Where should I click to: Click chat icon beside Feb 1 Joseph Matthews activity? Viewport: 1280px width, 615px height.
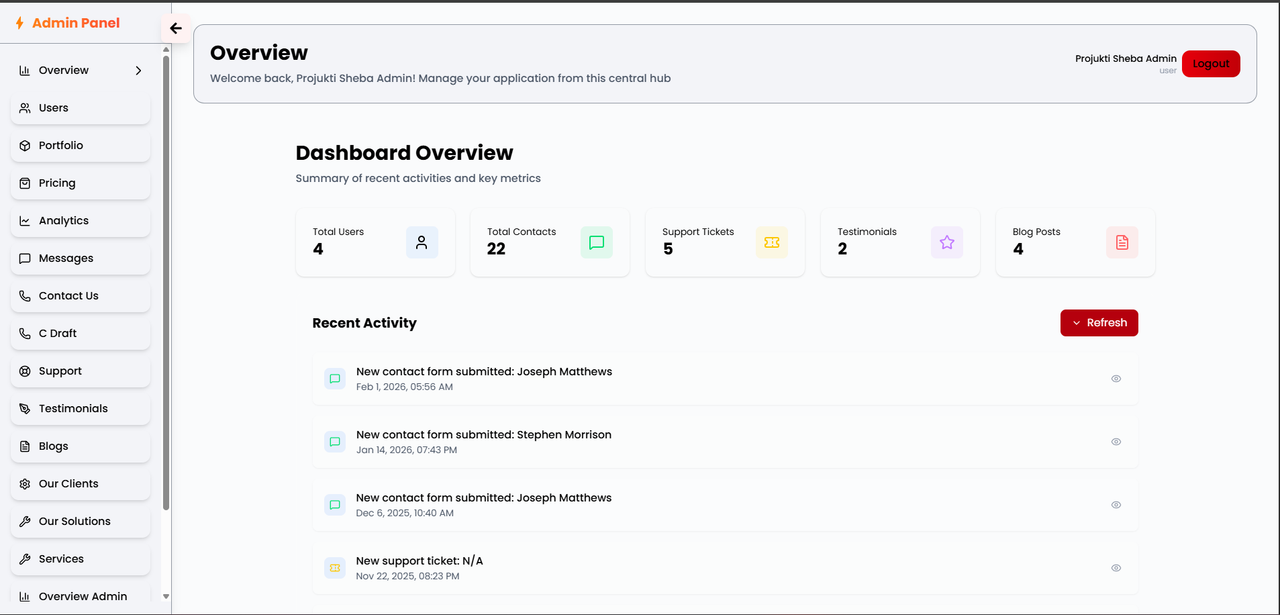coord(335,379)
